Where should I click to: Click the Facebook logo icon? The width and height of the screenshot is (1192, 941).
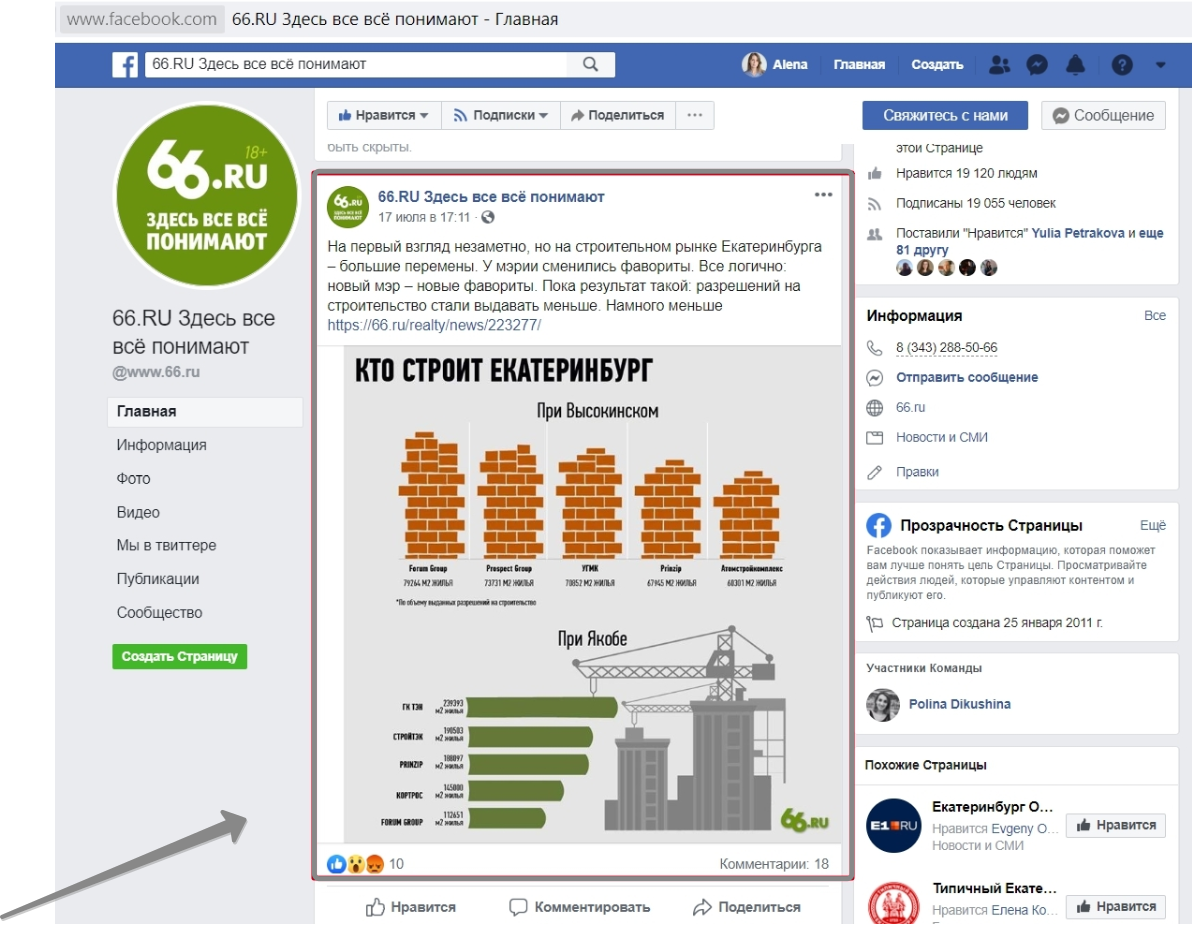coord(125,65)
